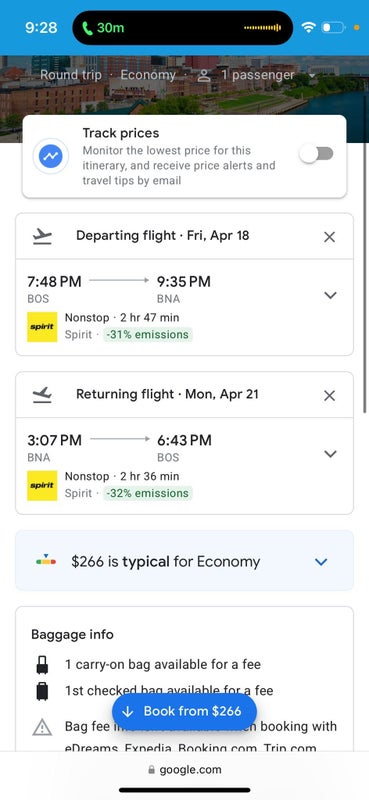Open the Round trip selector
The image size is (369, 800).
pos(70,75)
